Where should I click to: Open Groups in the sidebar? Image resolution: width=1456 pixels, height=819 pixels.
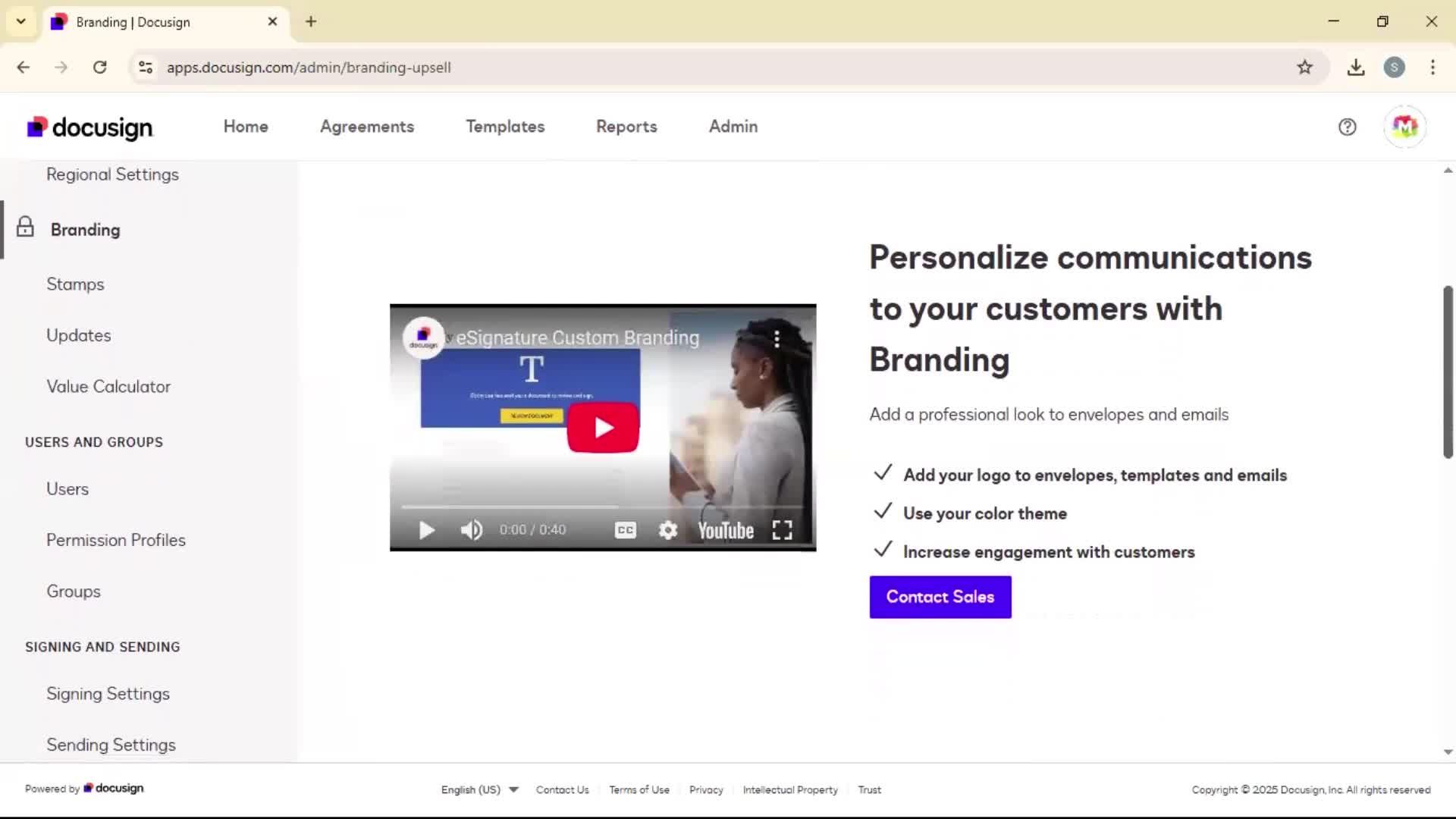tap(73, 591)
